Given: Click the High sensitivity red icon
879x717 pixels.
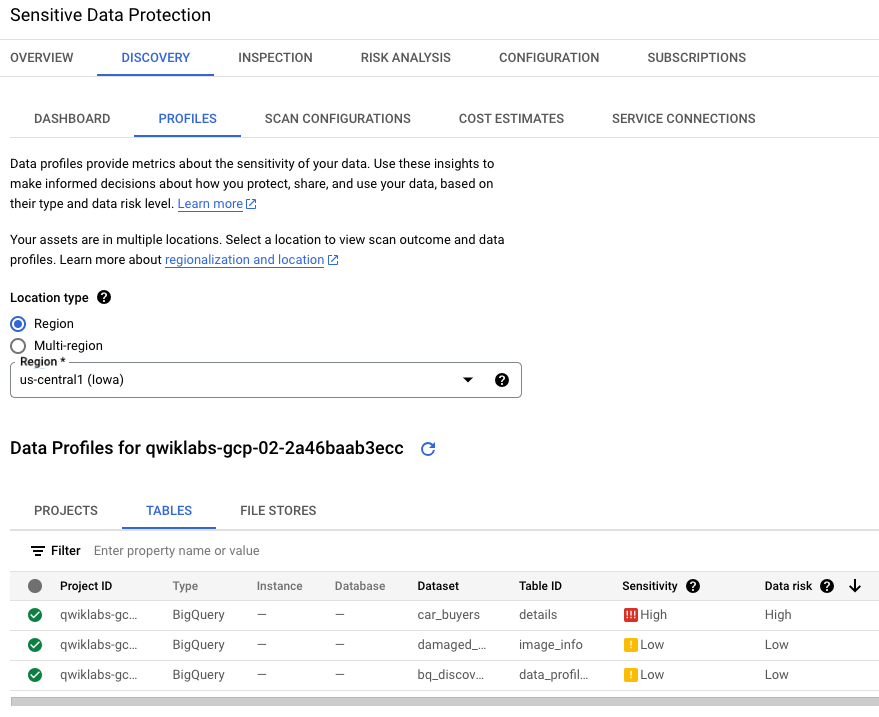Looking at the screenshot, I should click(630, 615).
